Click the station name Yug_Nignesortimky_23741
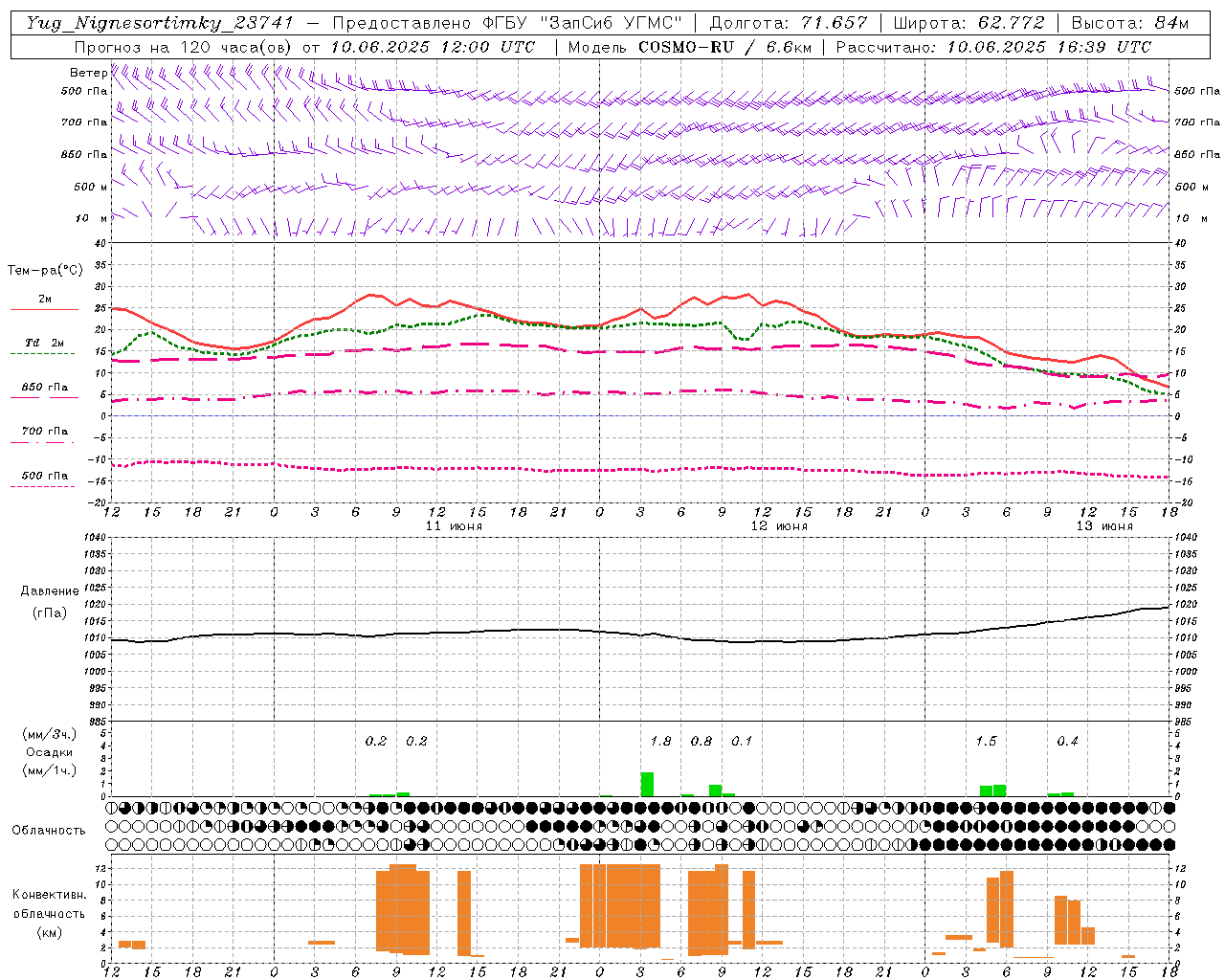This screenshot has width=1225, height=980. [160, 23]
